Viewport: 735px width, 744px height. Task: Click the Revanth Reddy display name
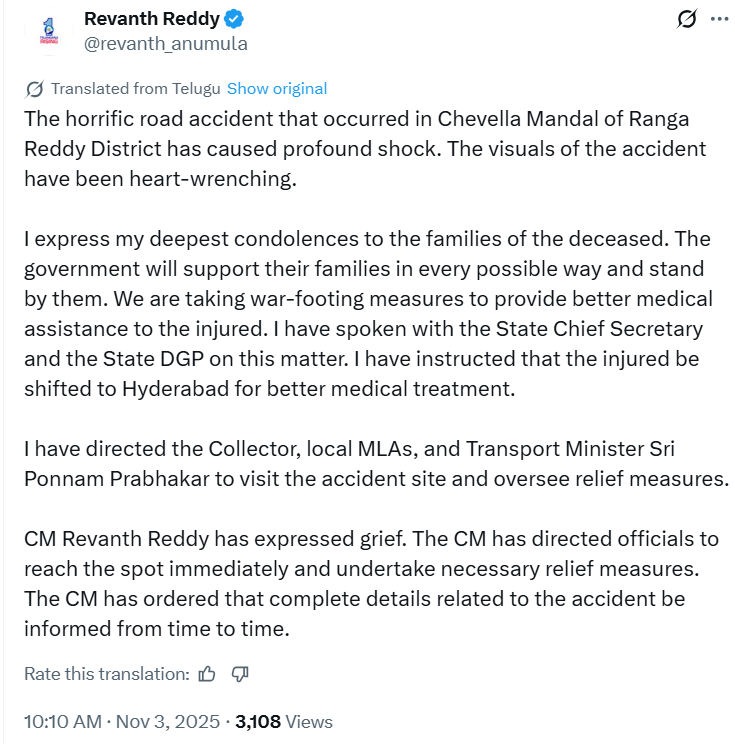[152, 19]
